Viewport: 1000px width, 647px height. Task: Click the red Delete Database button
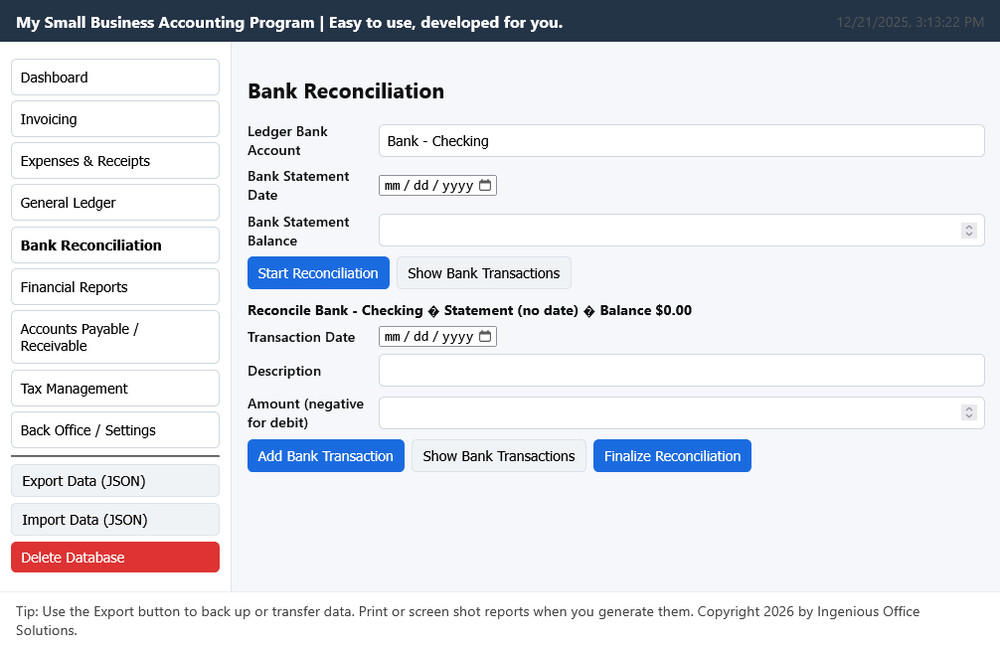[x=114, y=557]
